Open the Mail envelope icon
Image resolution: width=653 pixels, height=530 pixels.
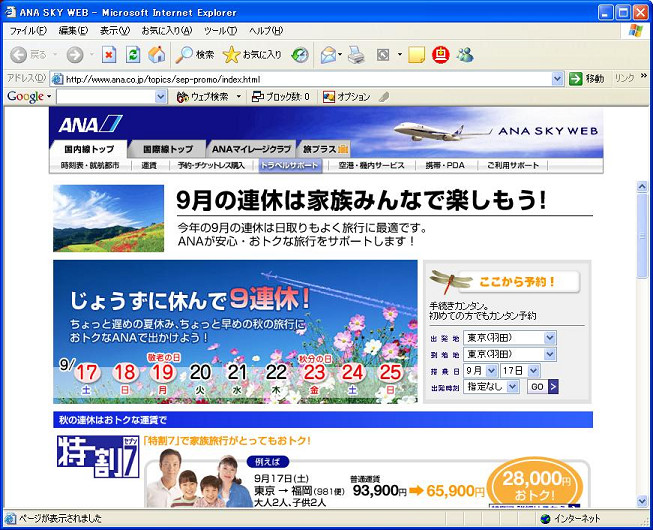click(x=328, y=55)
